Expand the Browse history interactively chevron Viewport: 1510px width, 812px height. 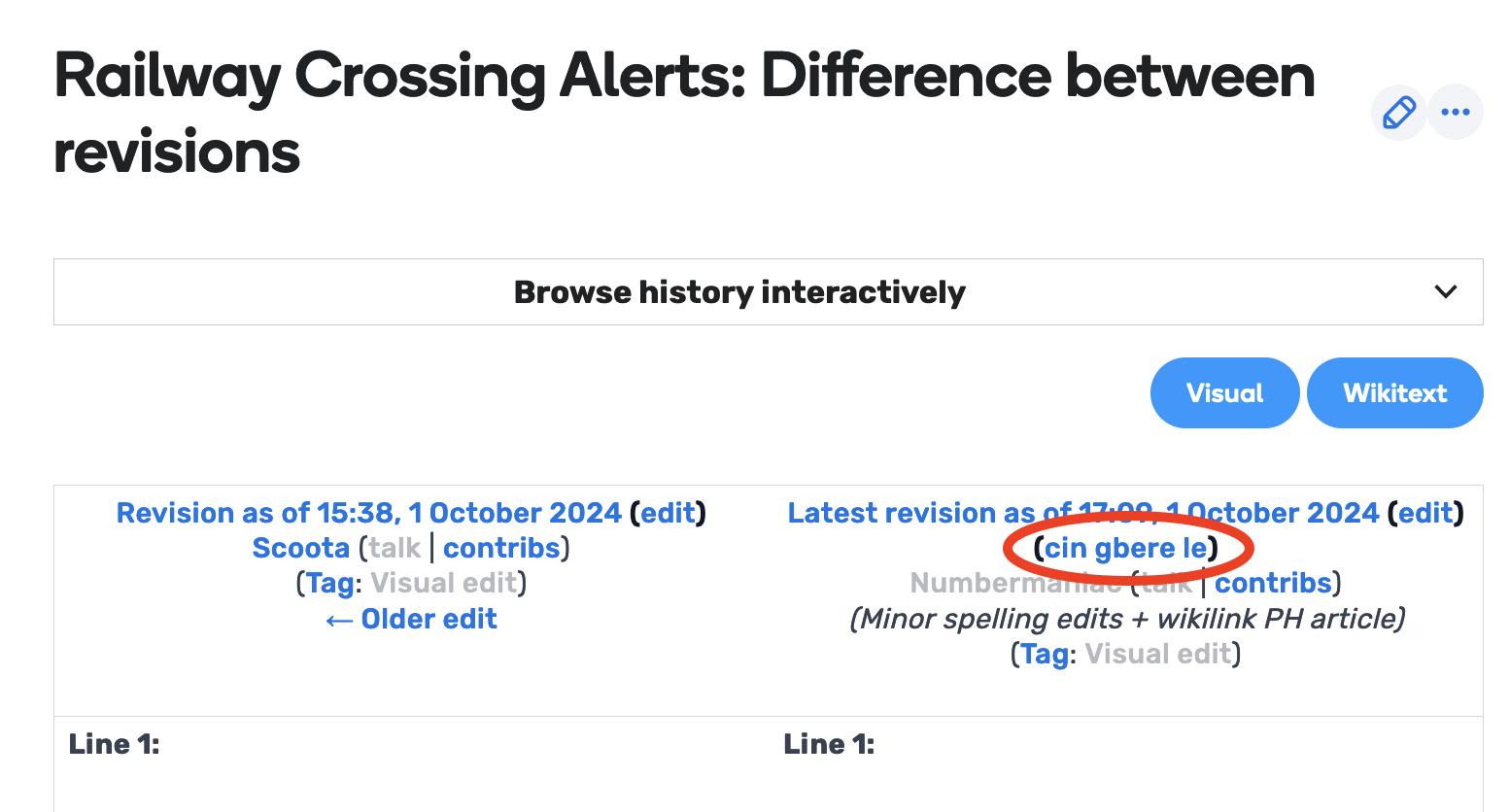[1446, 291]
